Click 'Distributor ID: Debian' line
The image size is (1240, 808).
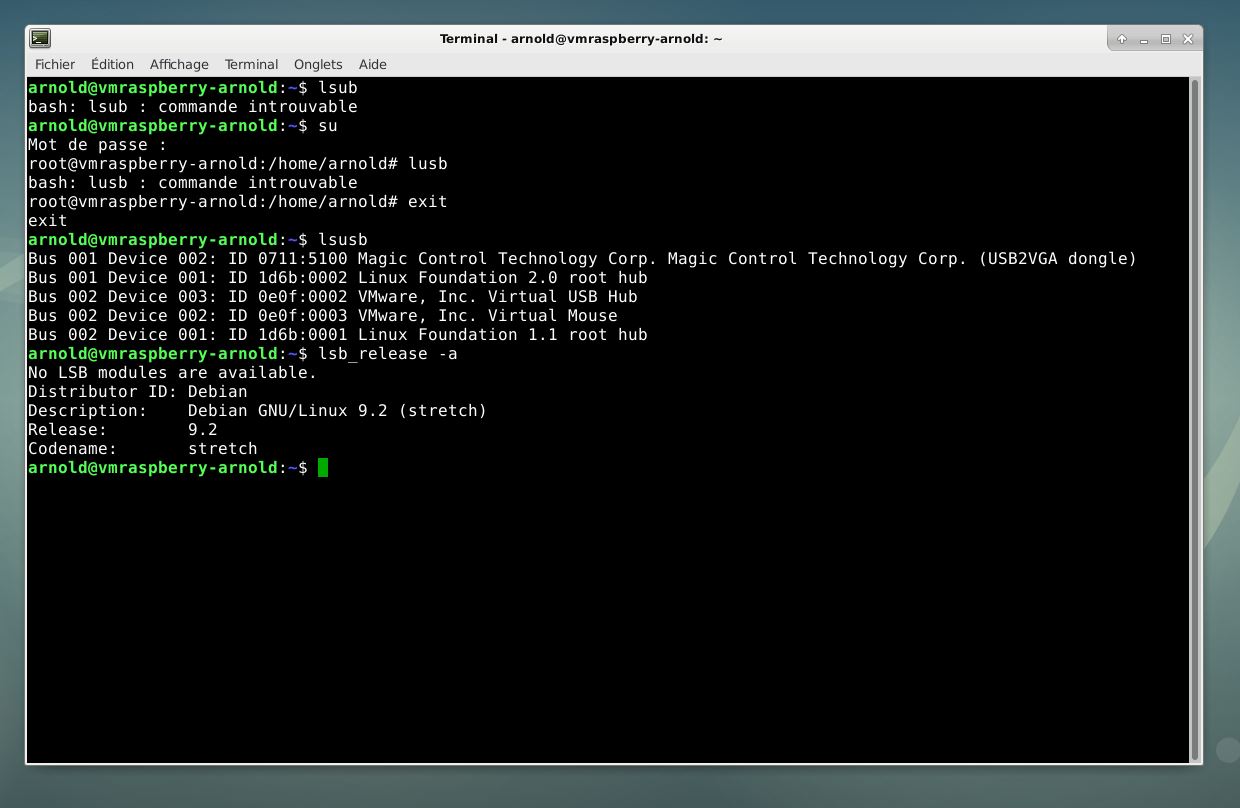[138, 392]
